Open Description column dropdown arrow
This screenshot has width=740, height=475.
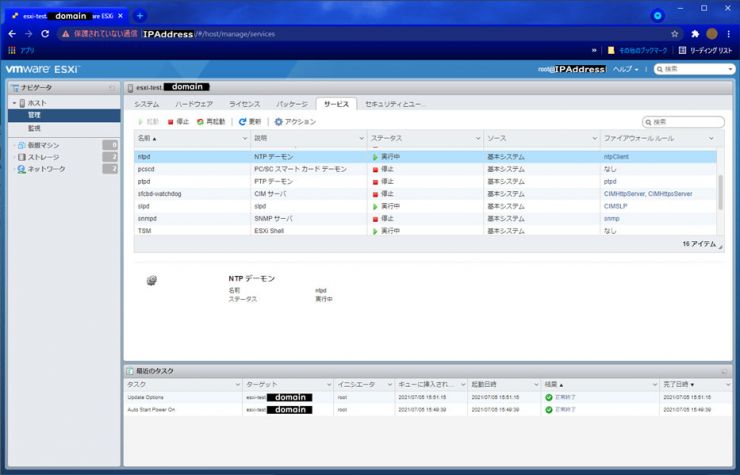click(x=362, y=138)
